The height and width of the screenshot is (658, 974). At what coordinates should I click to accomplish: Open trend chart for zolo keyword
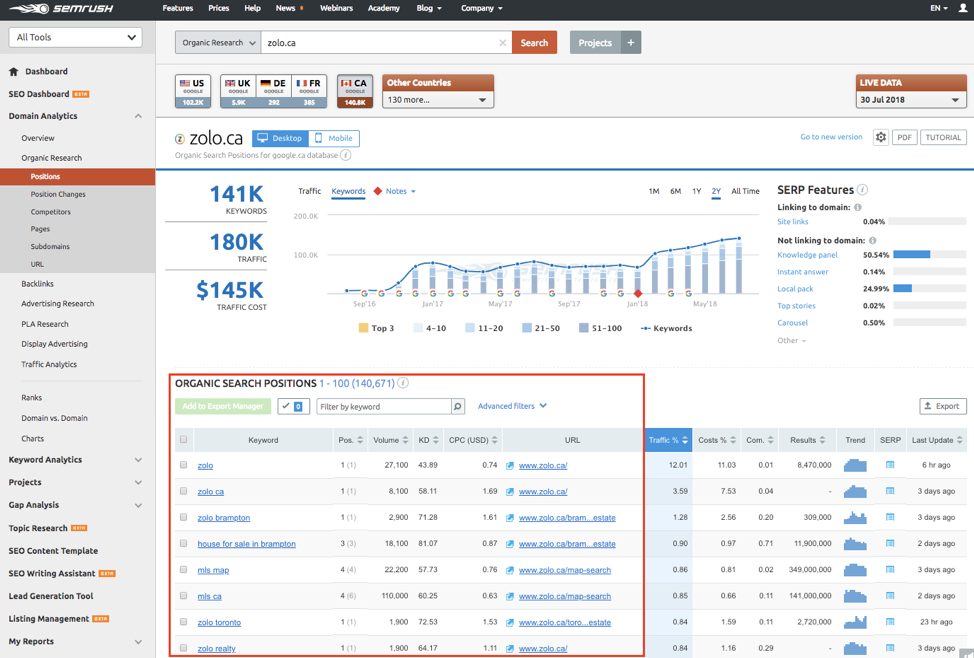point(855,465)
